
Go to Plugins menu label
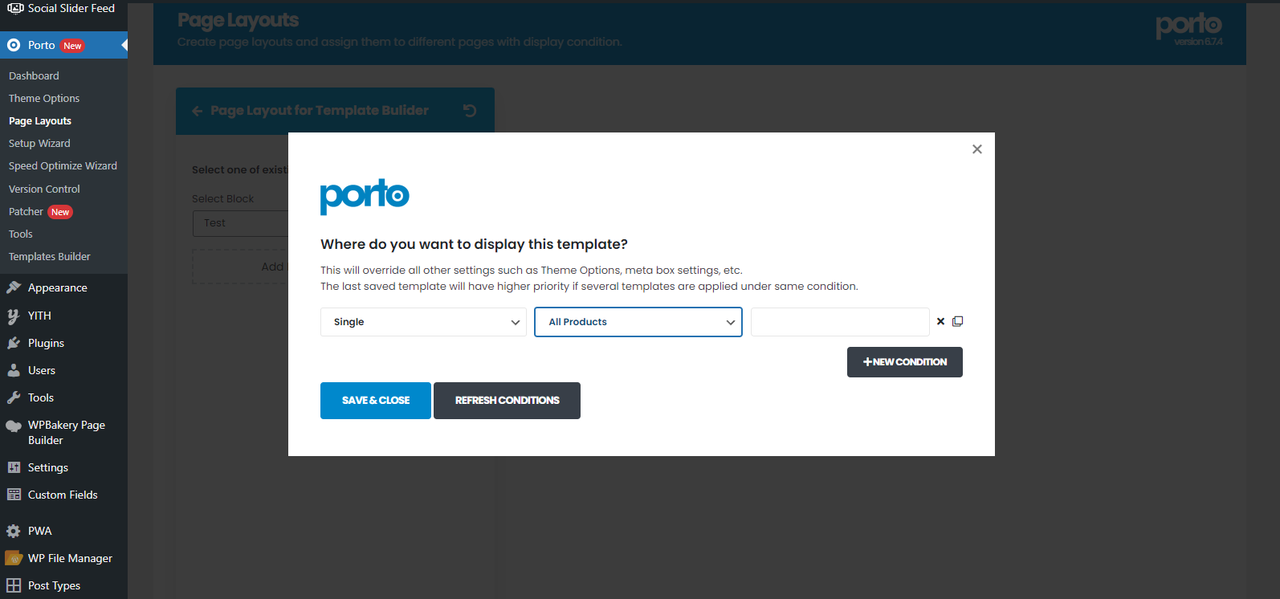coord(46,343)
